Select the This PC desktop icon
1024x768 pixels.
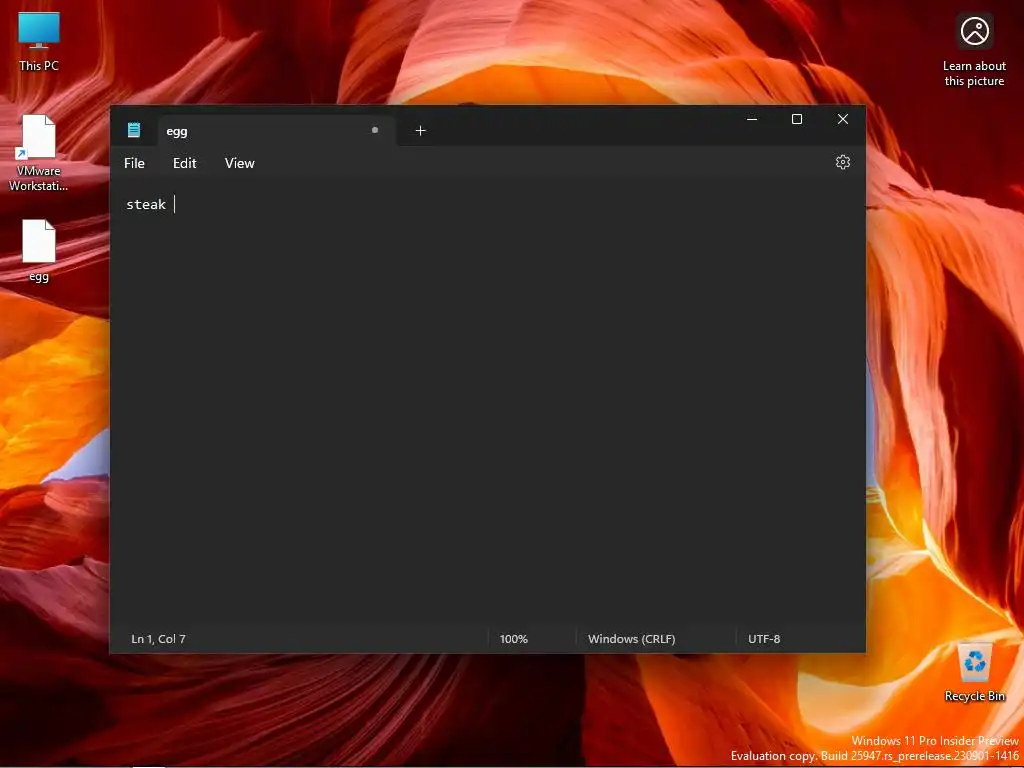click(39, 41)
